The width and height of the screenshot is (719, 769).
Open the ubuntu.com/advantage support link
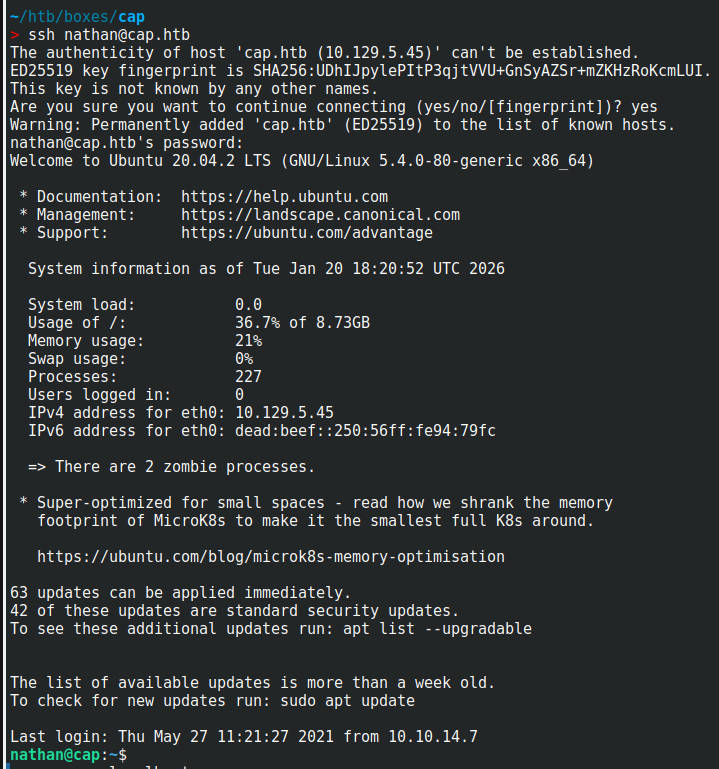point(307,233)
